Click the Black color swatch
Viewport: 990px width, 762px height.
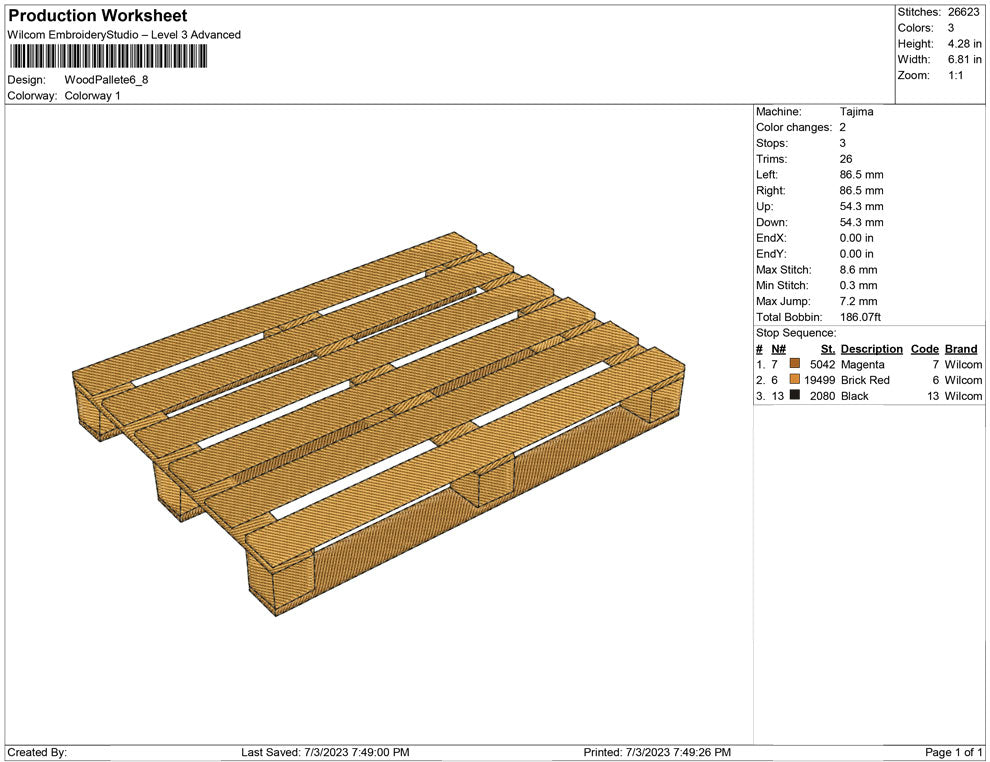[793, 395]
